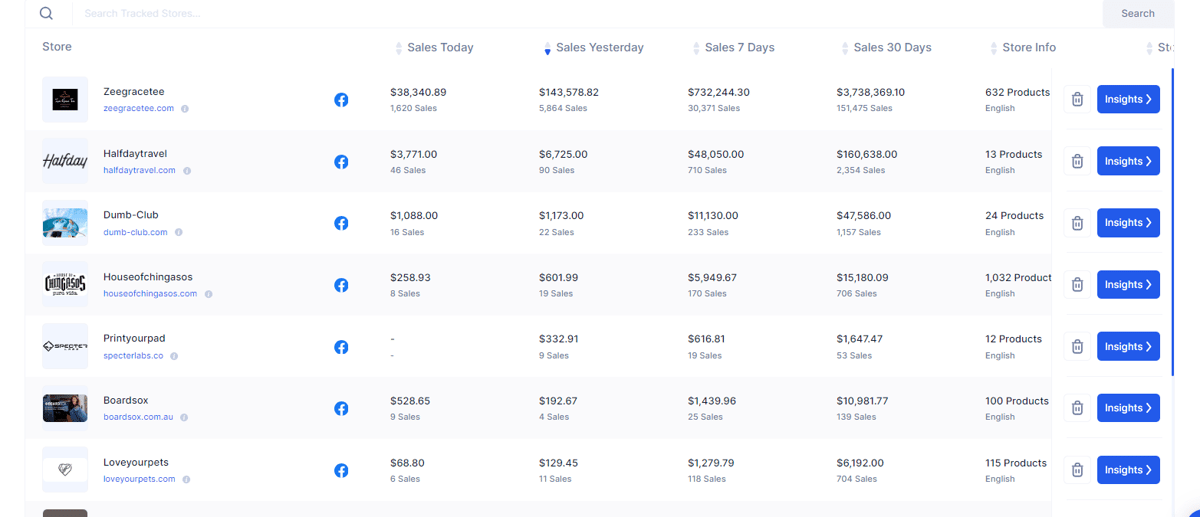
Task: Open Insights for Zeegracetee
Action: (1128, 99)
